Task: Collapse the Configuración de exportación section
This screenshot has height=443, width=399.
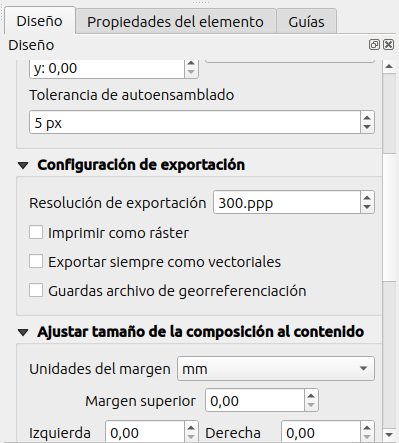Action: pos(23,165)
